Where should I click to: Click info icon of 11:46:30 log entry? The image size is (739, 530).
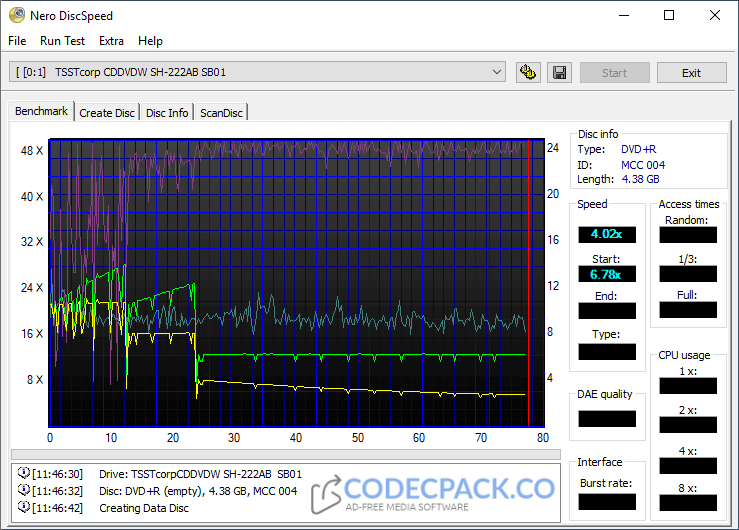[24, 473]
